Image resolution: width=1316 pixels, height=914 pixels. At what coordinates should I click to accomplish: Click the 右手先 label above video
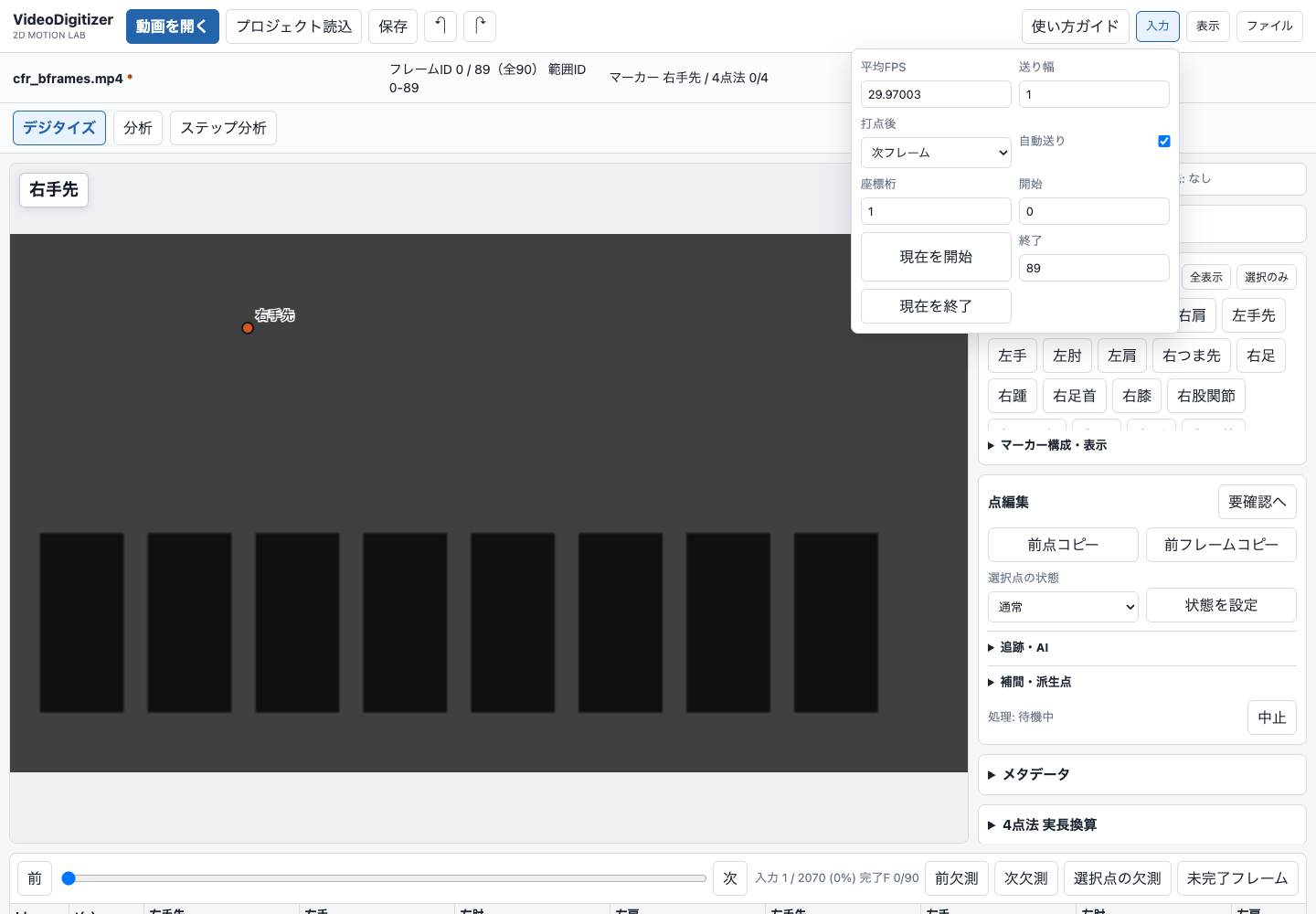click(x=54, y=190)
